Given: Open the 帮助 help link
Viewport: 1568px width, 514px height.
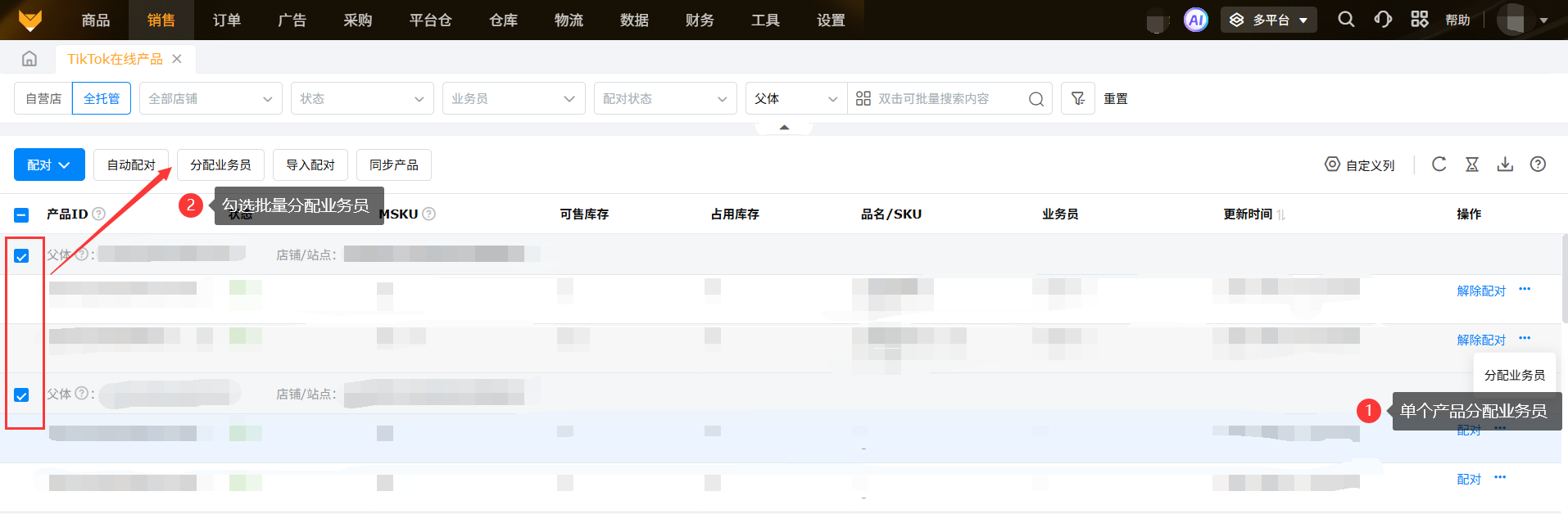Looking at the screenshot, I should pos(1458,20).
